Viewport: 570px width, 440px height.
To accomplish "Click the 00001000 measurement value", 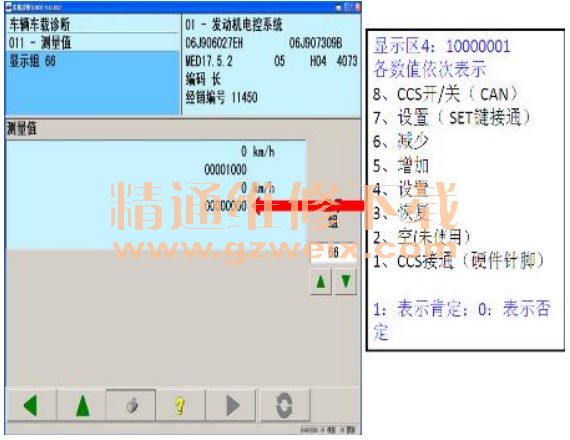I will click(x=225, y=169).
